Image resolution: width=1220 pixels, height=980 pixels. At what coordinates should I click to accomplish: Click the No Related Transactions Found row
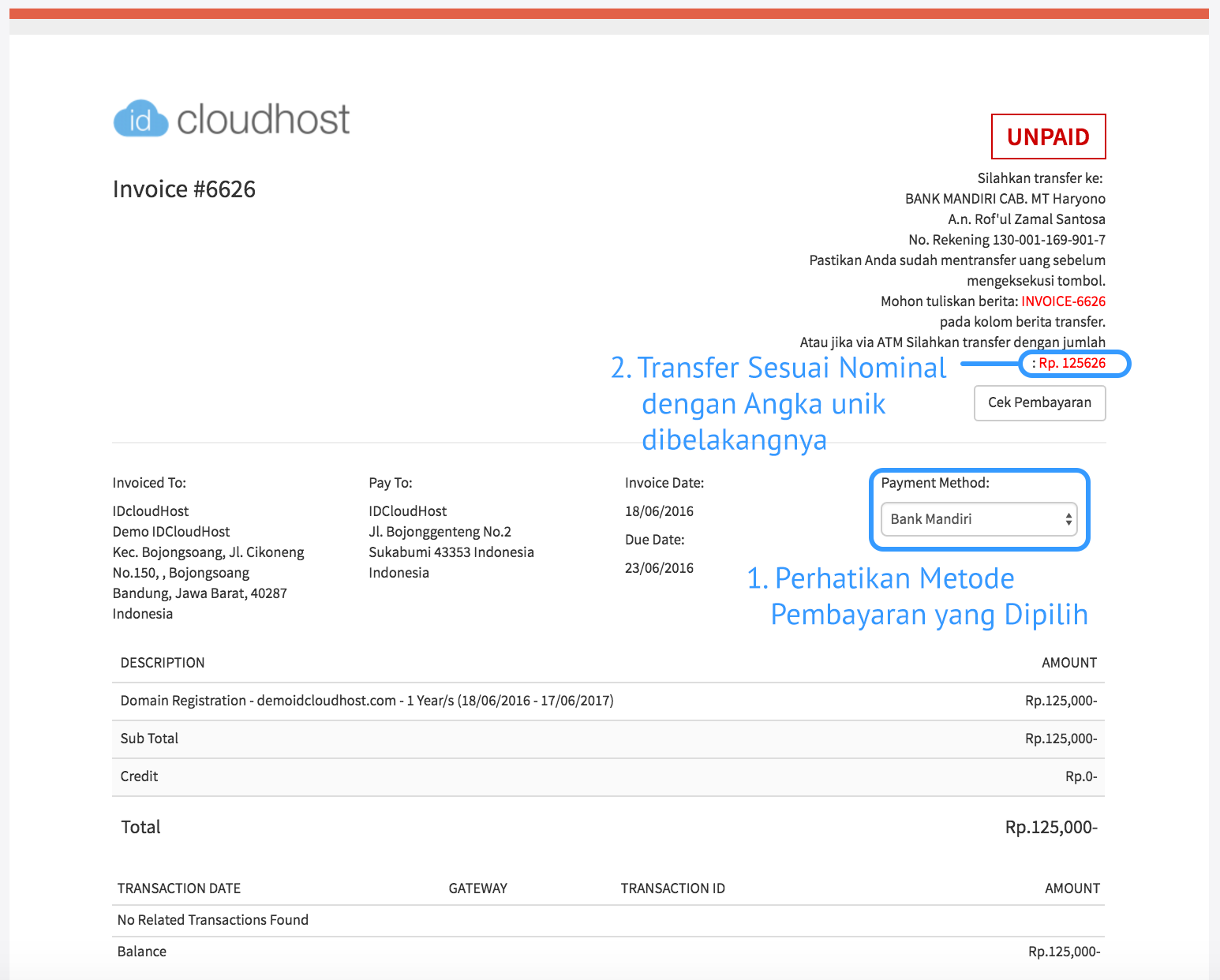(x=212, y=919)
